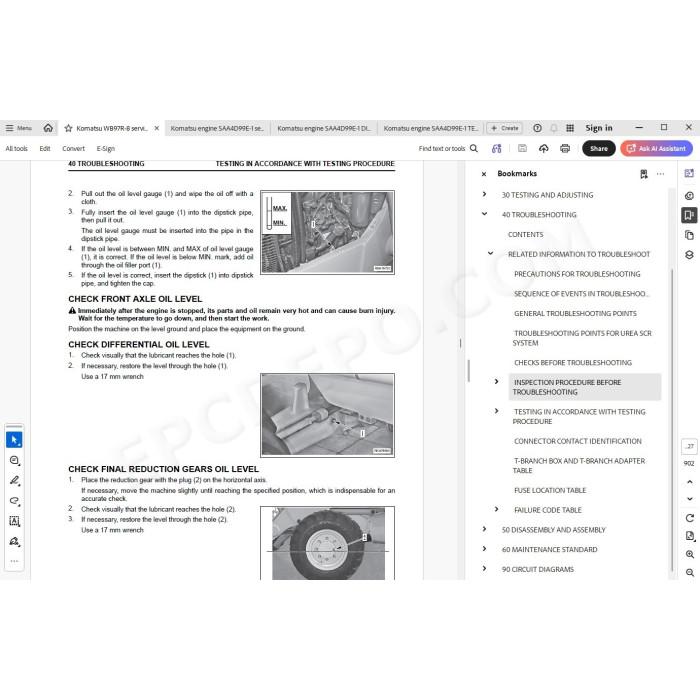Open FUSE LOCATION TABLE bookmark
Viewport: 700px width, 700px height.
click(x=550, y=490)
